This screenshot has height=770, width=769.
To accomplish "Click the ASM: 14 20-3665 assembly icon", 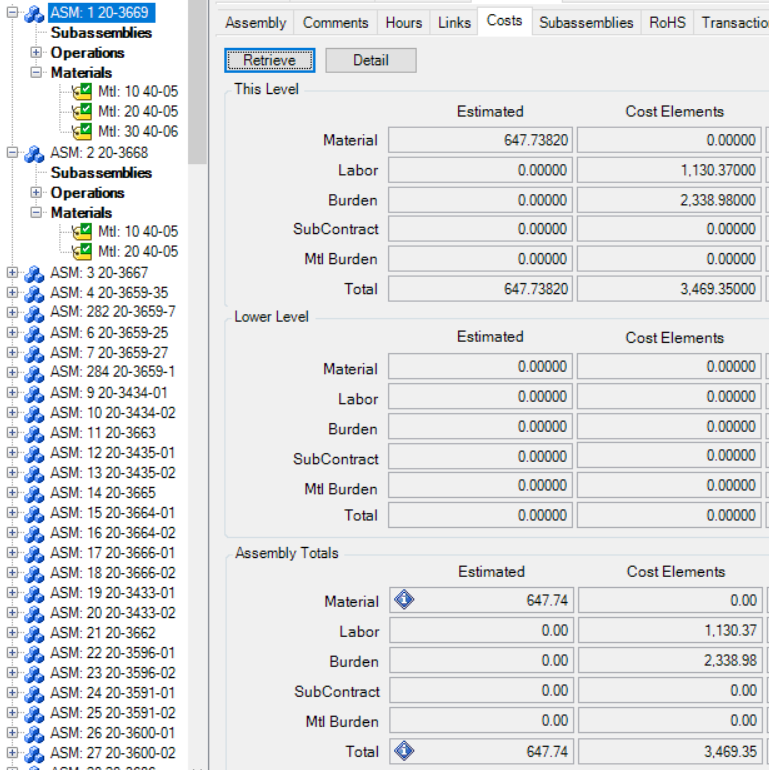I will pos(34,493).
